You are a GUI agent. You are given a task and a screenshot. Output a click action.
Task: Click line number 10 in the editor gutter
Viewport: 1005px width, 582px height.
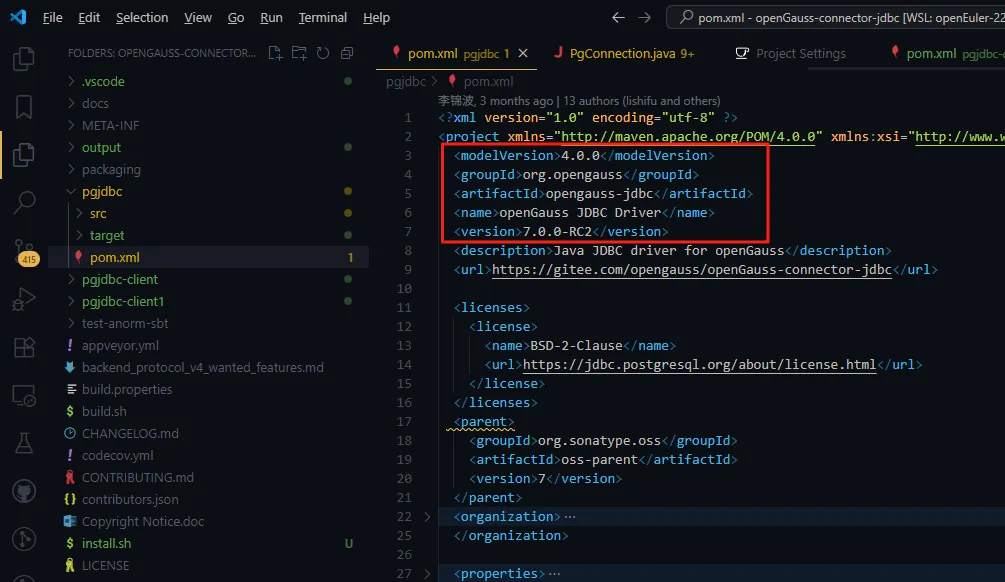point(404,288)
